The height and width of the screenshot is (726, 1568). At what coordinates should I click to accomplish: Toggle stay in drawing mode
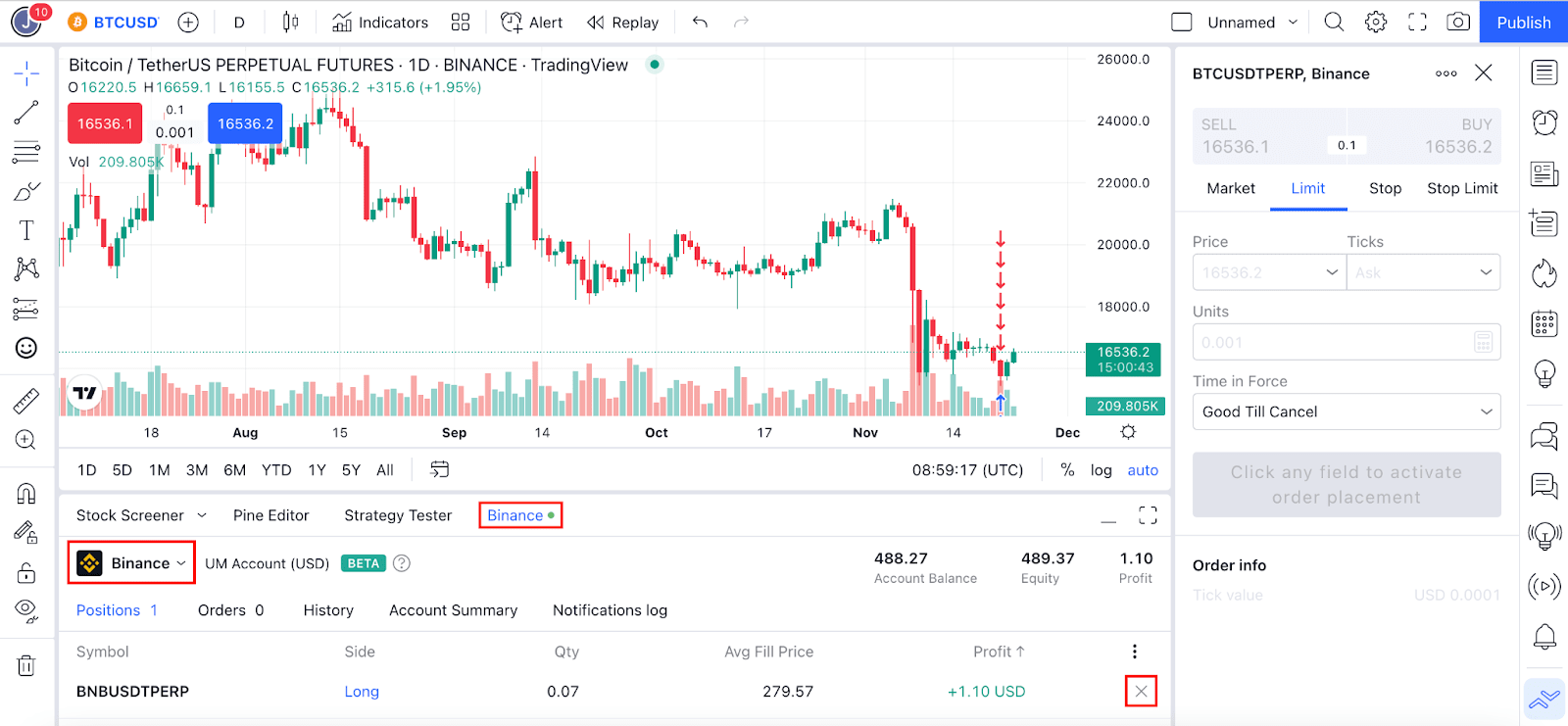(x=26, y=532)
